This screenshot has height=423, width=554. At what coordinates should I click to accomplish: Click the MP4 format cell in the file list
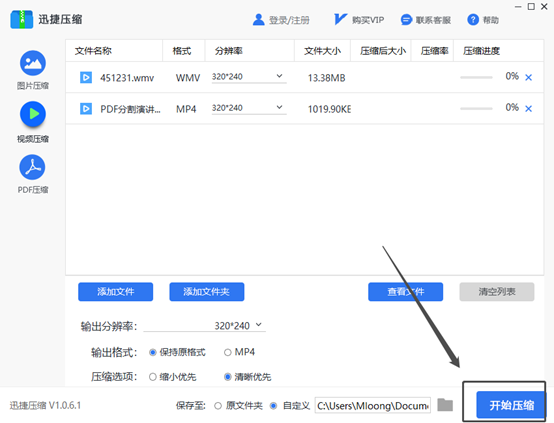click(186, 109)
